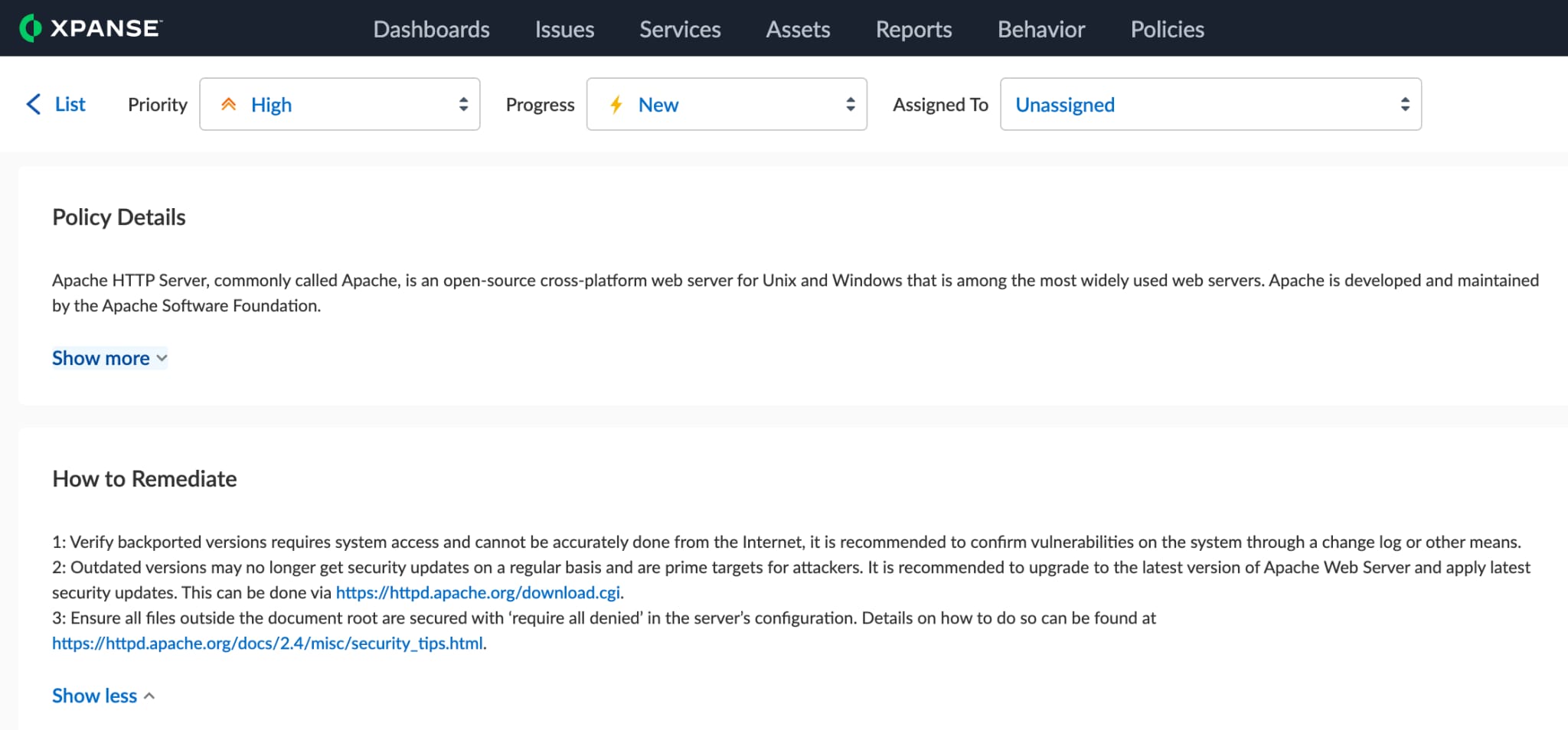
Task: Open the Policies page
Action: (1167, 29)
